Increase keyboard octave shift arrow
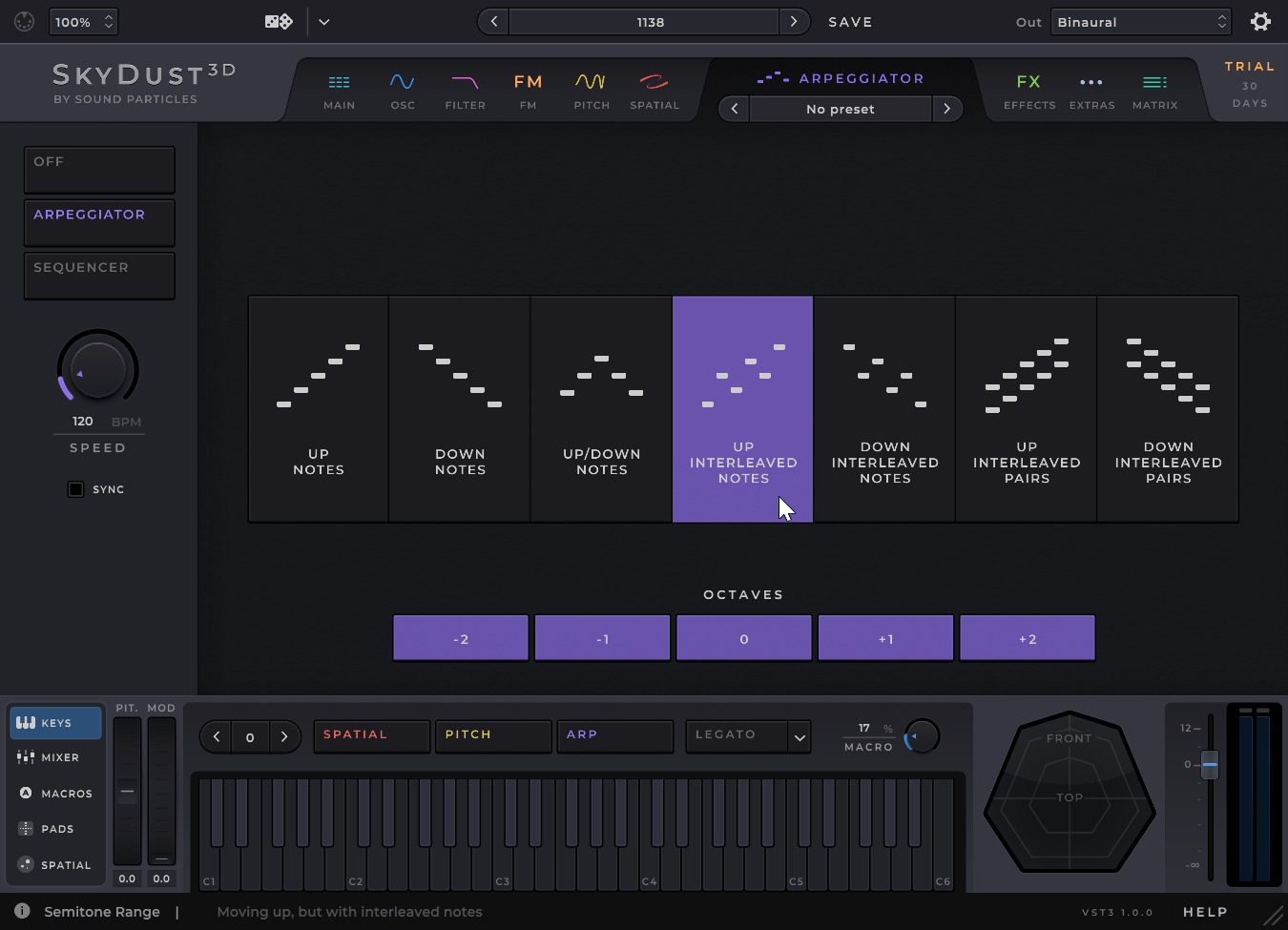1288x930 pixels. (x=283, y=736)
